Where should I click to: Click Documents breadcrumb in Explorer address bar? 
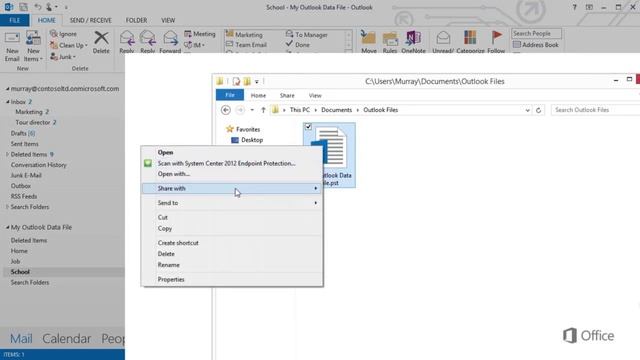tap(336, 110)
